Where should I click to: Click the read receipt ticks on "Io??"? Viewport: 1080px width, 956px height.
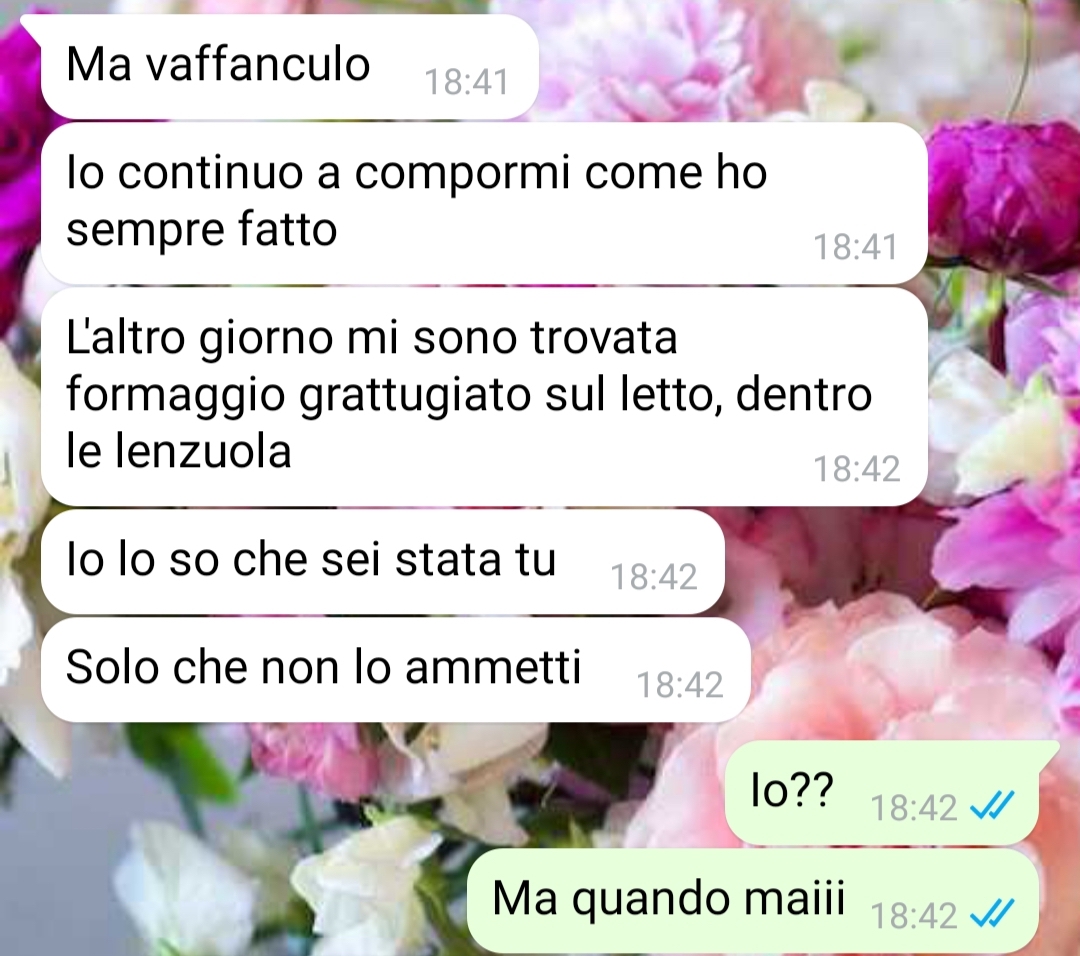pyautogui.click(x=992, y=805)
